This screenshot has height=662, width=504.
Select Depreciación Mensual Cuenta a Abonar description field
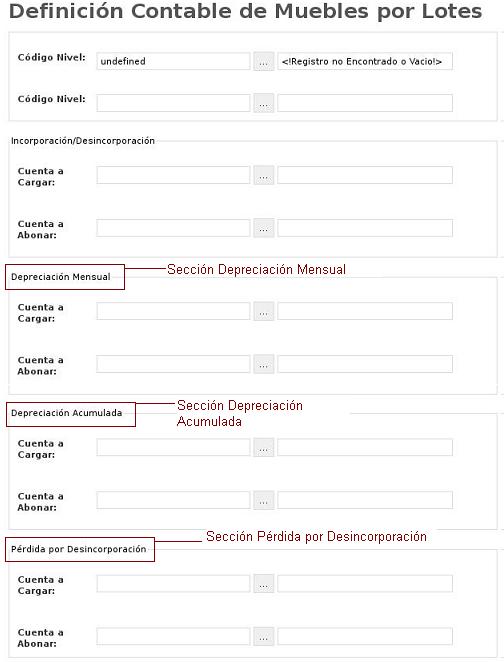[365, 364]
